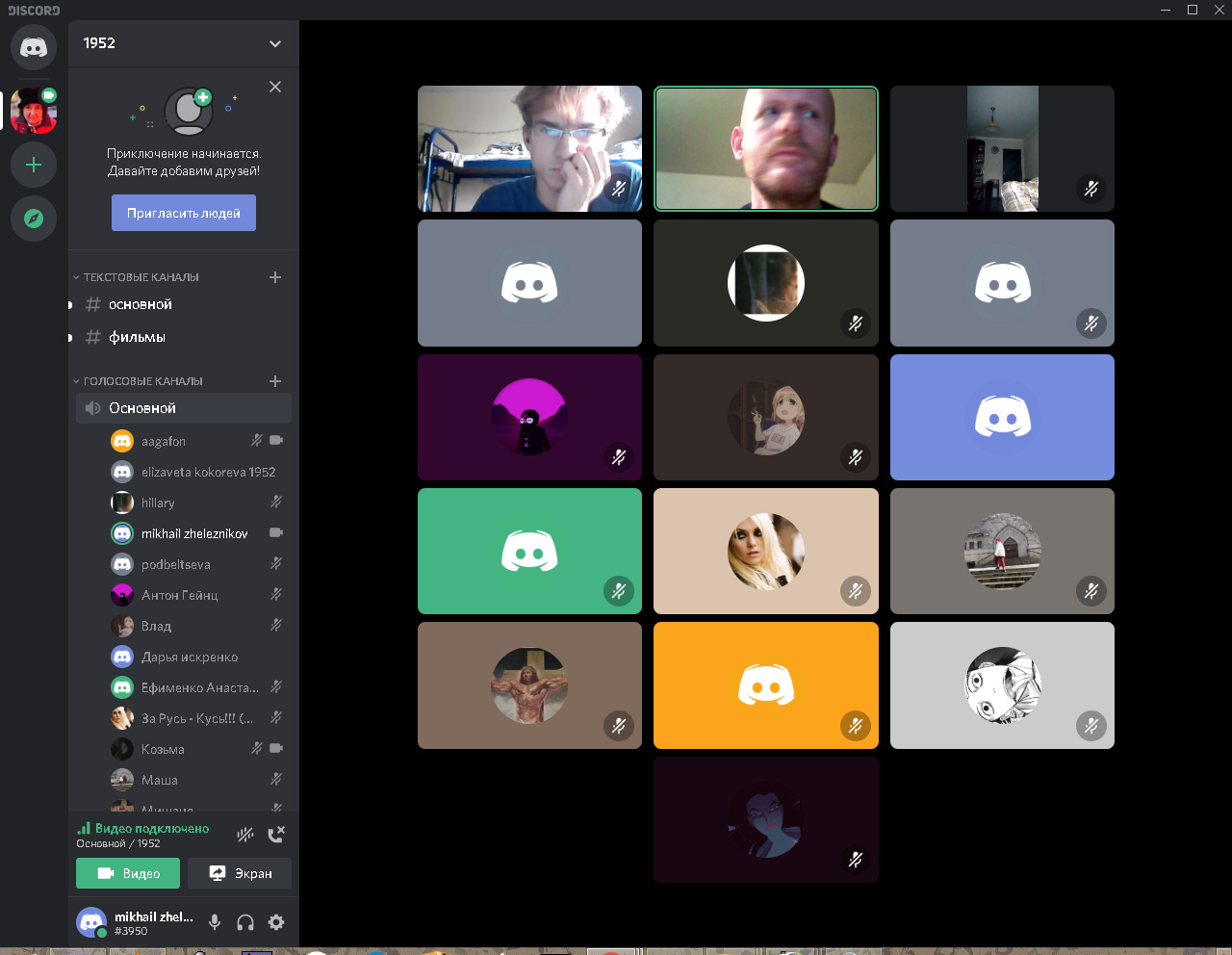Click mute icon on green Discord tile
This screenshot has width=1232, height=955.
coord(619,591)
